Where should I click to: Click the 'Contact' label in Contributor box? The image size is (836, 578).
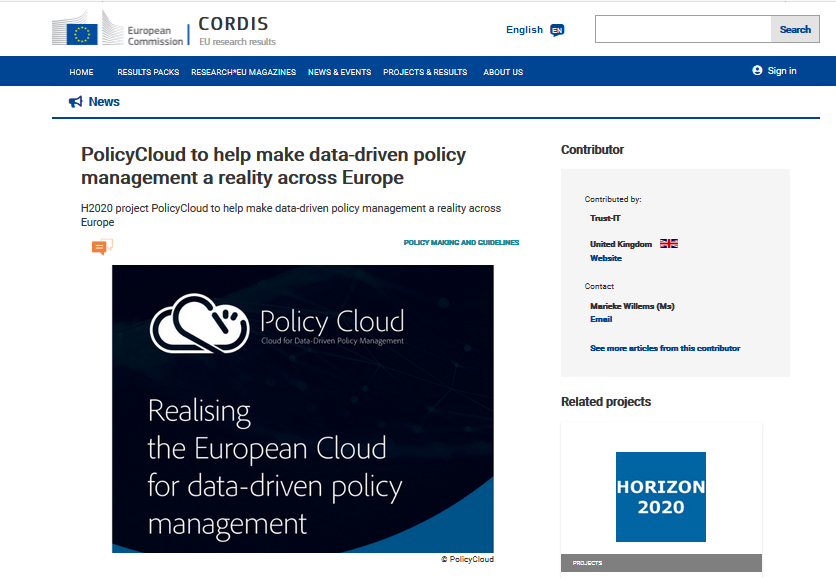tap(599, 286)
